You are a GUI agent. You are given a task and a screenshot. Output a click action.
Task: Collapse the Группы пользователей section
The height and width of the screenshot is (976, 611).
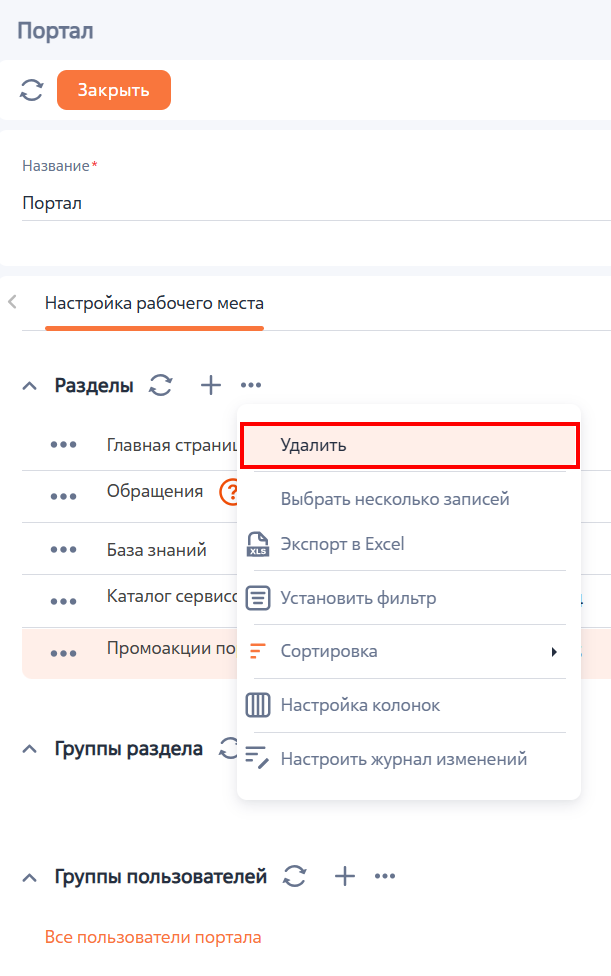(x=29, y=878)
